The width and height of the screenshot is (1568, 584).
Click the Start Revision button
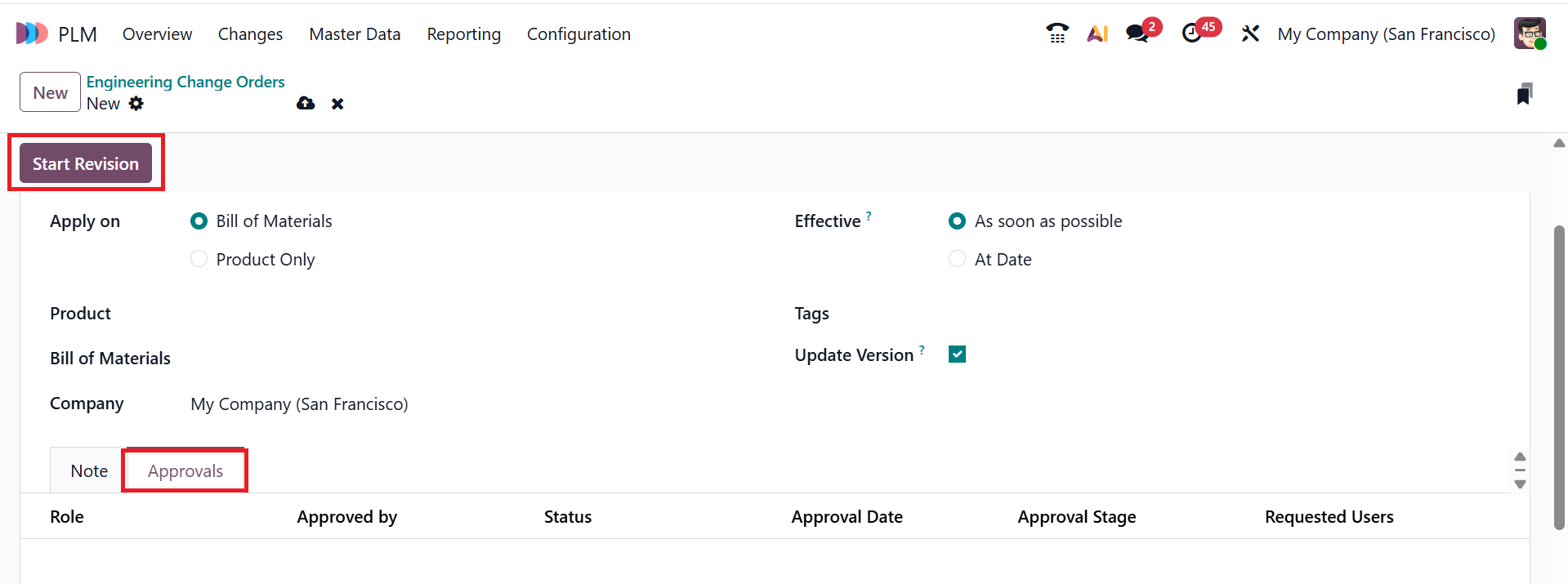point(86,163)
